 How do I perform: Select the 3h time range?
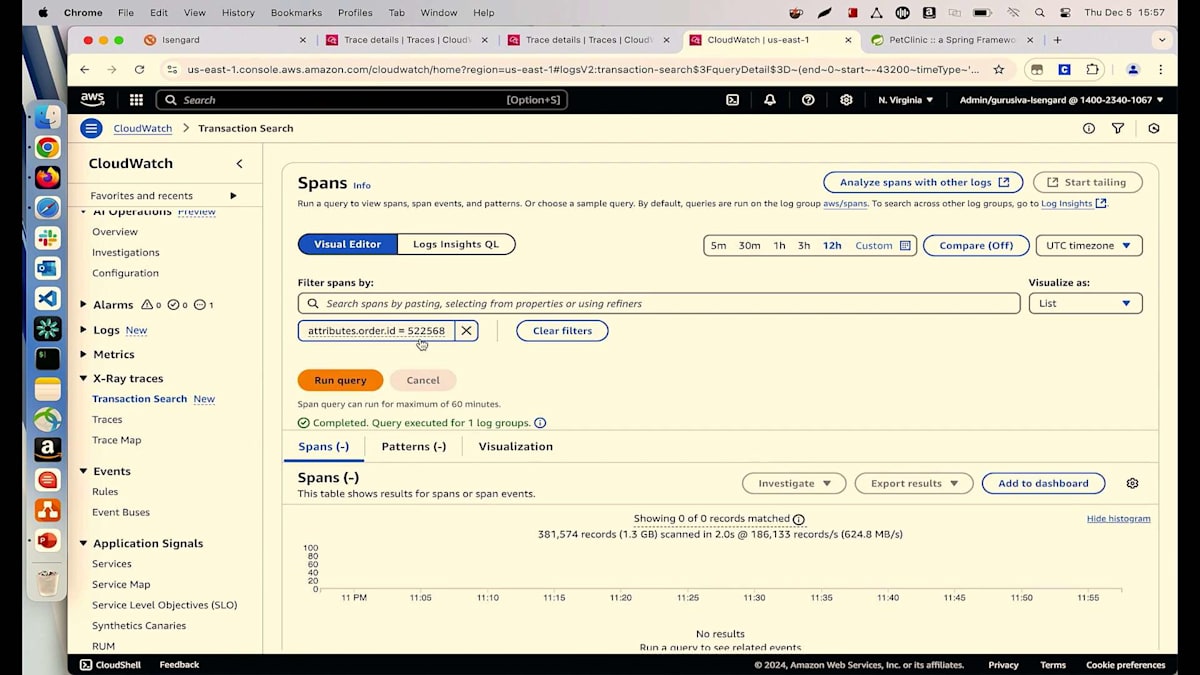[804, 246]
